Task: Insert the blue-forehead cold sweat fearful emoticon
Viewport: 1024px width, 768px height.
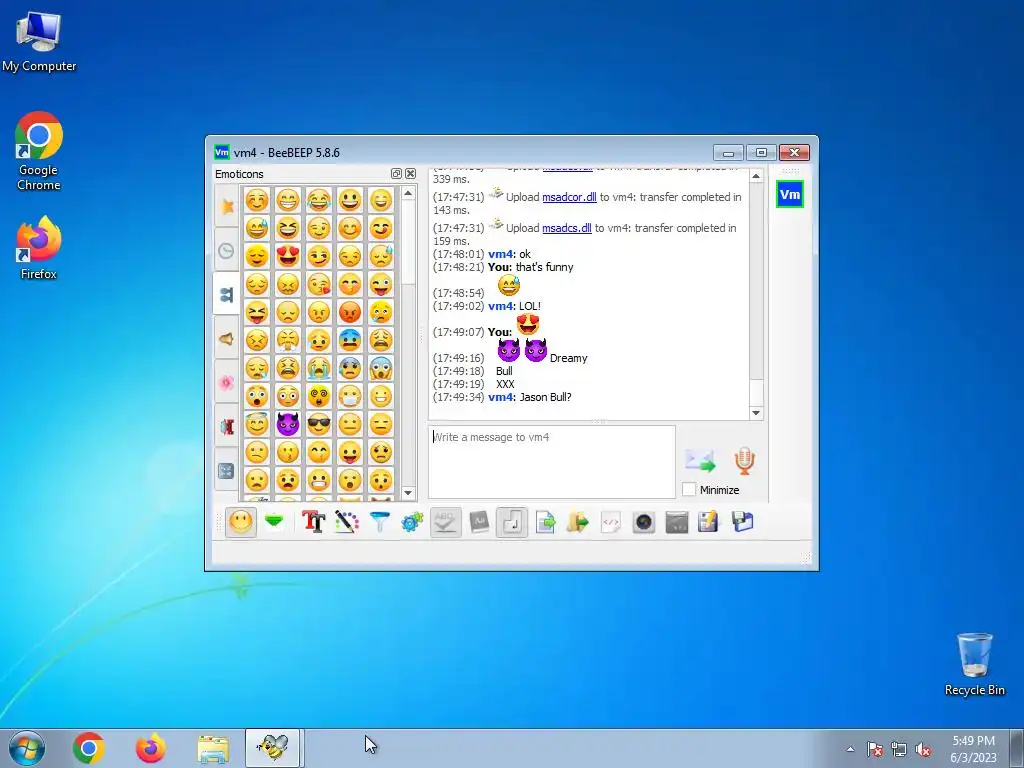Action: coord(350,340)
